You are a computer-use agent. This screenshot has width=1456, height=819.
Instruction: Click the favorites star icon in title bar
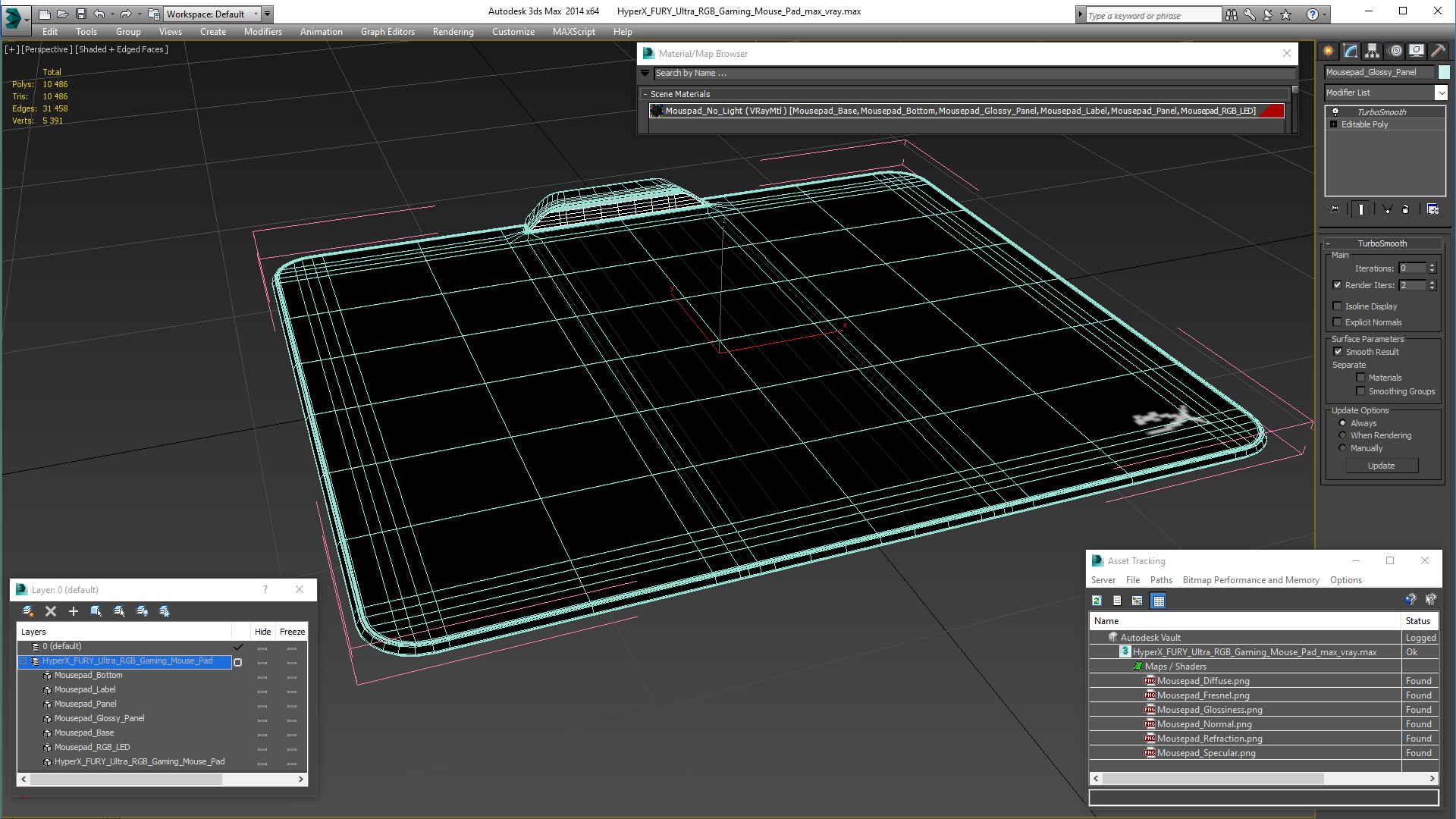(1286, 14)
